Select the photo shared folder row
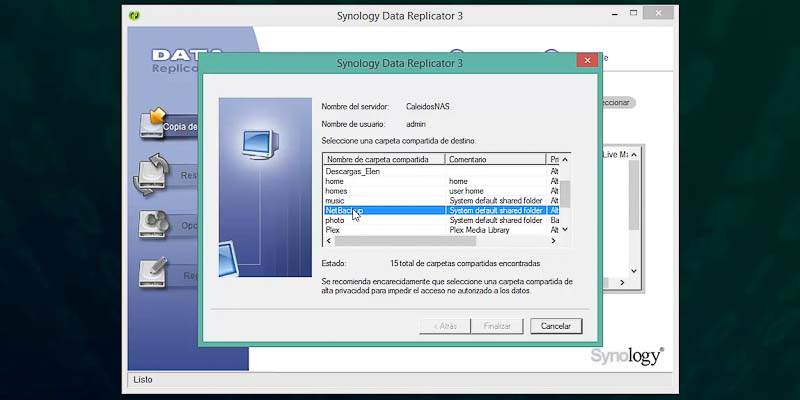Screen dimensions: 800x400 441,220
